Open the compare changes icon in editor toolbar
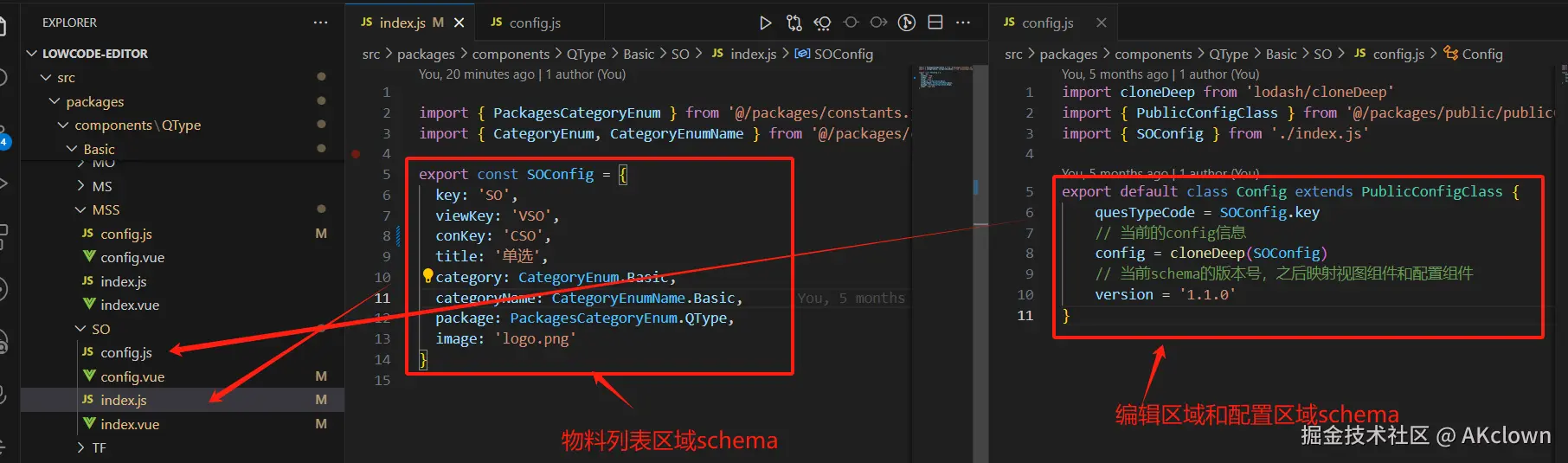Viewport: 1568px width, 463px height. (x=794, y=23)
